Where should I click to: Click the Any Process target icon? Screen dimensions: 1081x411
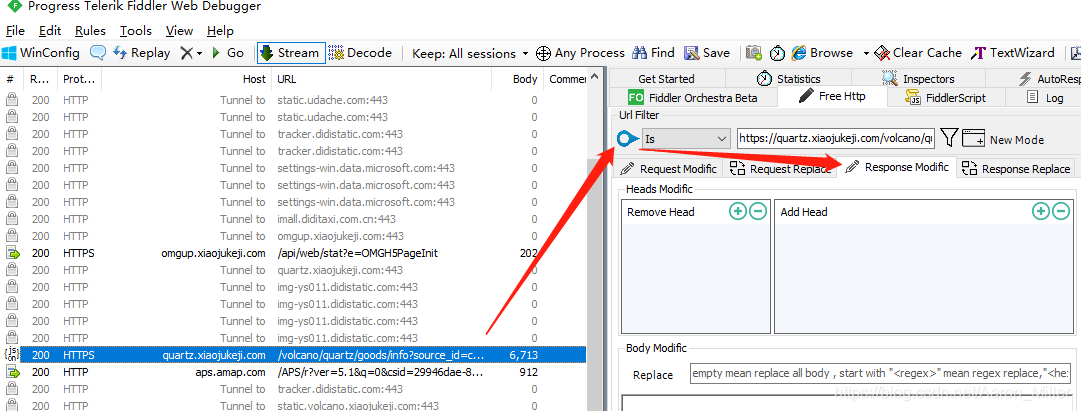click(543, 53)
